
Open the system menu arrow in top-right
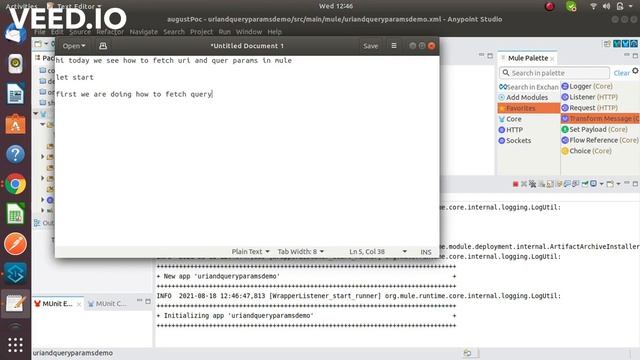tap(631, 6)
